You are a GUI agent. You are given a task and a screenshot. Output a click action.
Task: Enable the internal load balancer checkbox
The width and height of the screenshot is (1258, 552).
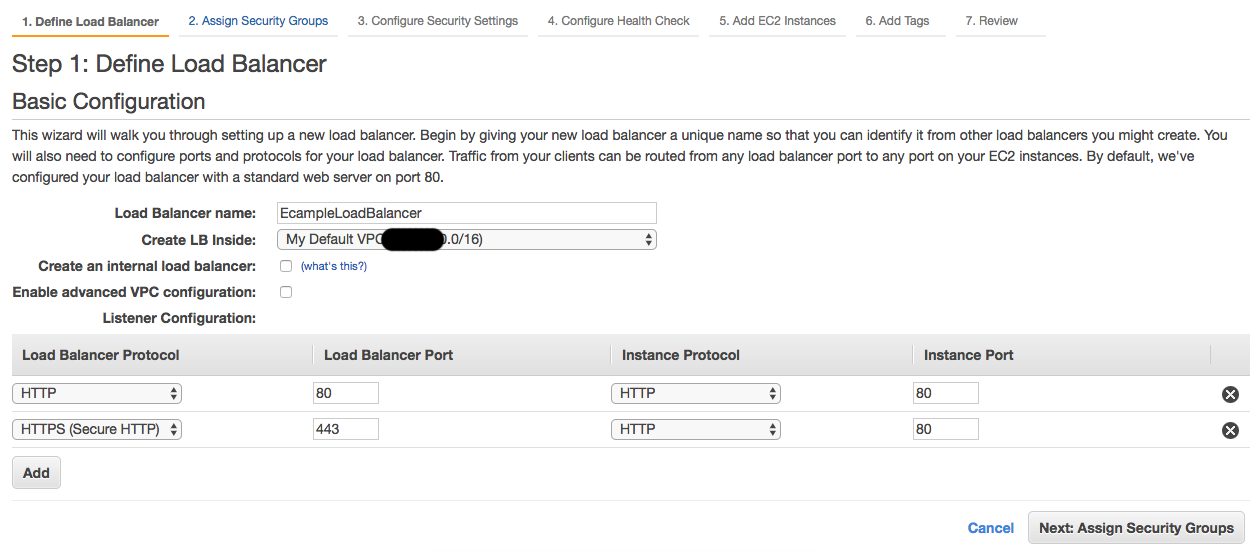pyautogui.click(x=286, y=266)
